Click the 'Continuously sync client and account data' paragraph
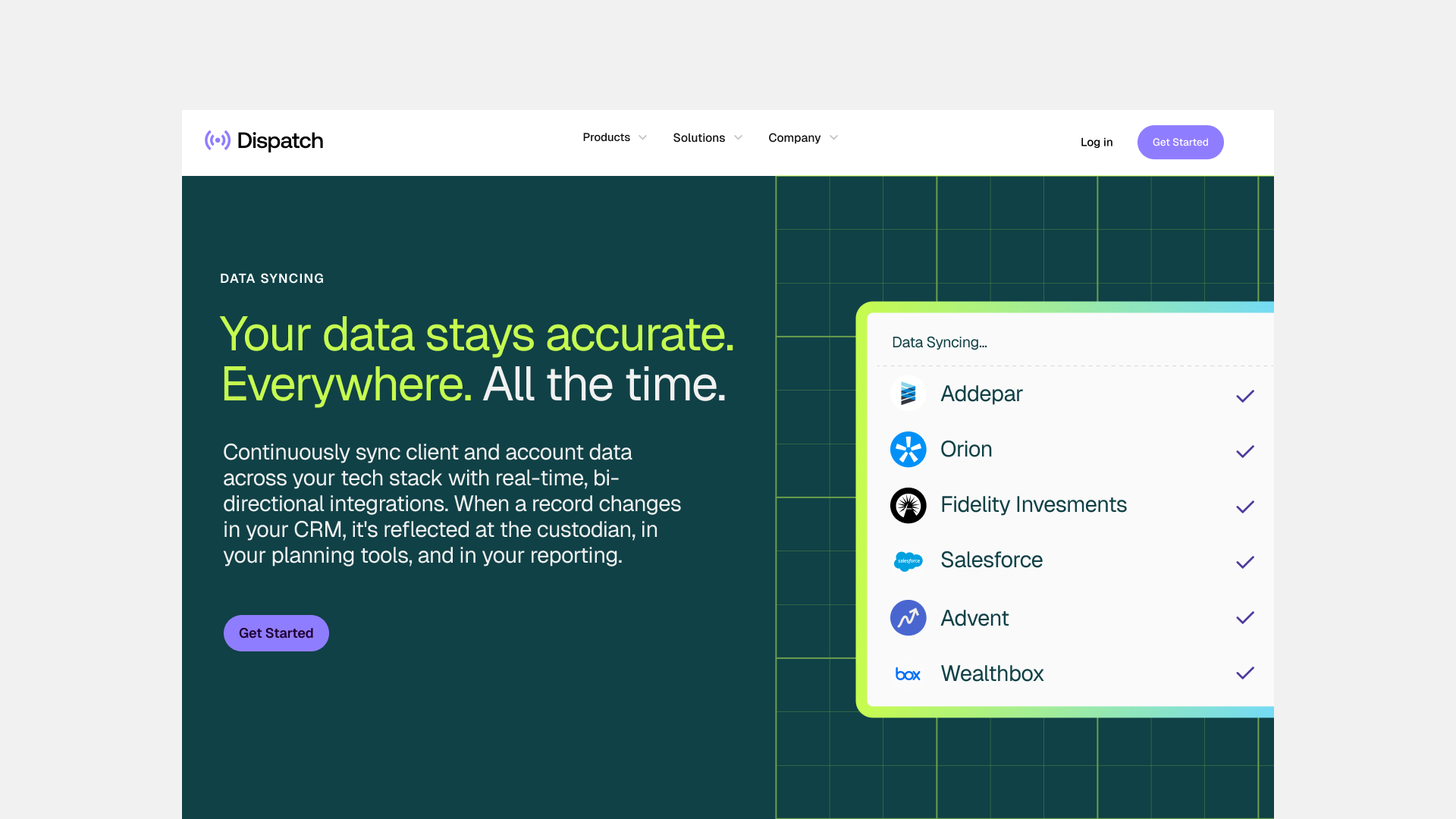The image size is (1456, 819). coord(452,504)
